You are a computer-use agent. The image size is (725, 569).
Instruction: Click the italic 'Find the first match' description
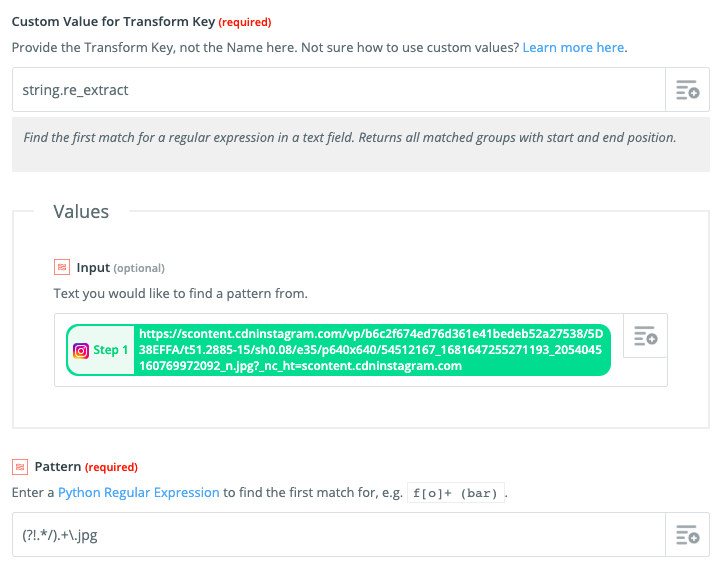(x=350, y=138)
